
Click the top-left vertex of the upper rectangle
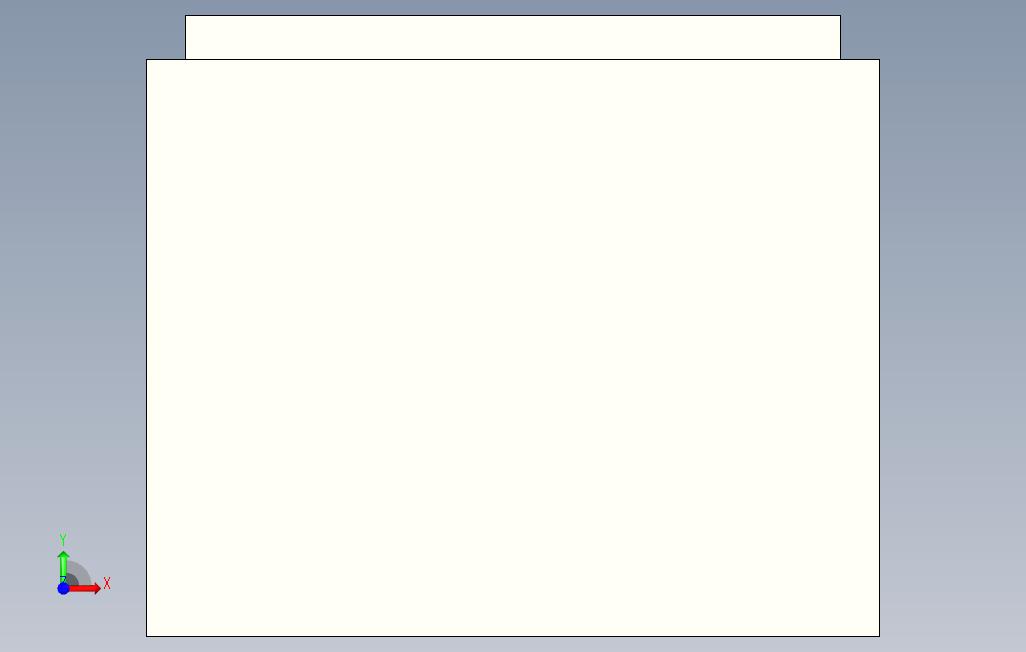185,15
